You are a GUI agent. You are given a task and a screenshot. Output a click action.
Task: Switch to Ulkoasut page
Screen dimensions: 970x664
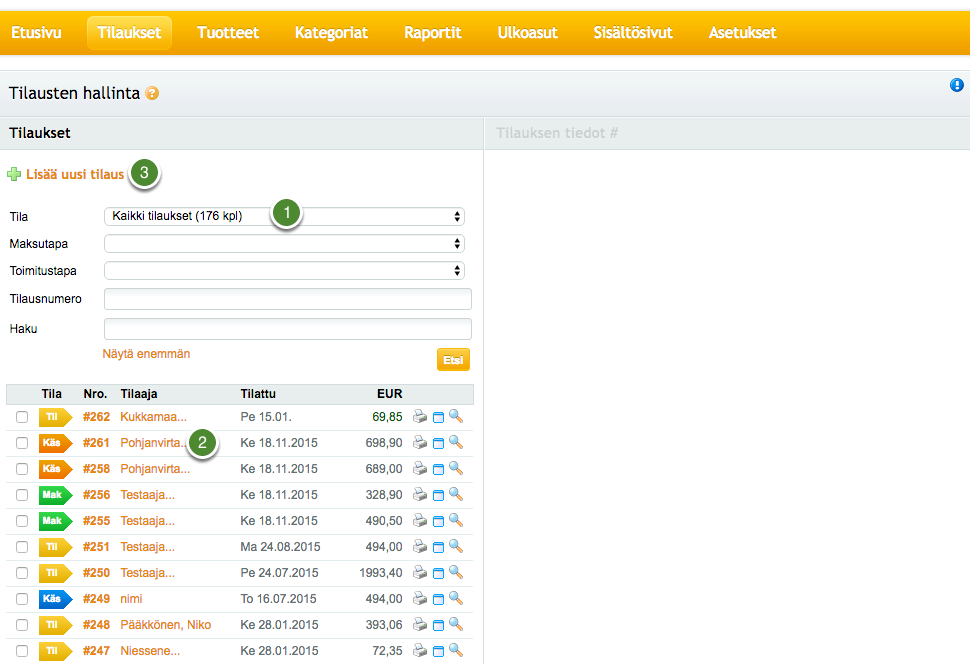point(528,33)
